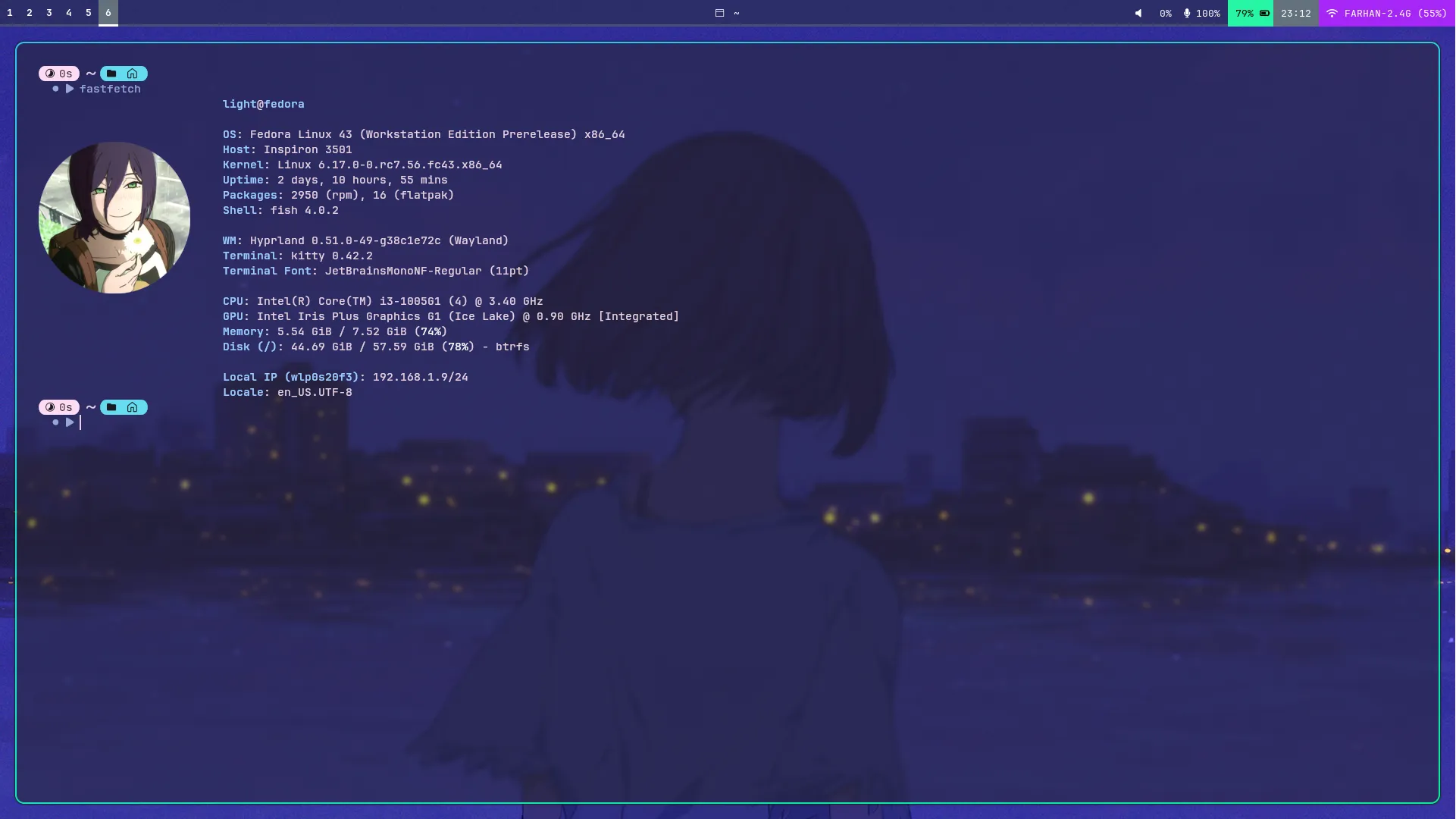This screenshot has width=1456, height=819.
Task: Click the Wi-Fi icon for FARHAN-2.4G
Action: coord(1332,13)
